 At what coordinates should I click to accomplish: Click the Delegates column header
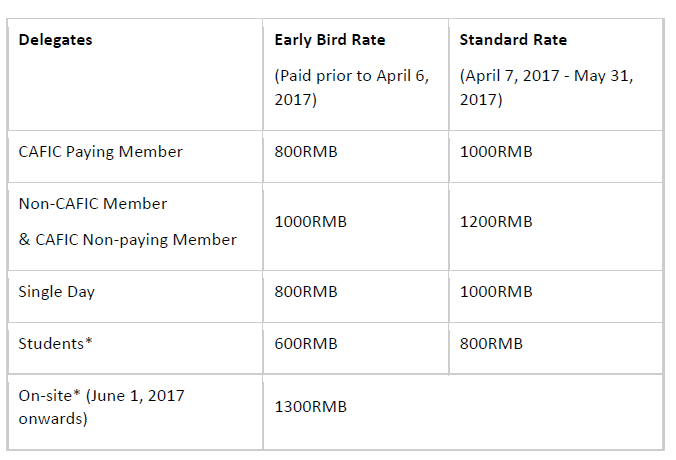pyautogui.click(x=55, y=40)
